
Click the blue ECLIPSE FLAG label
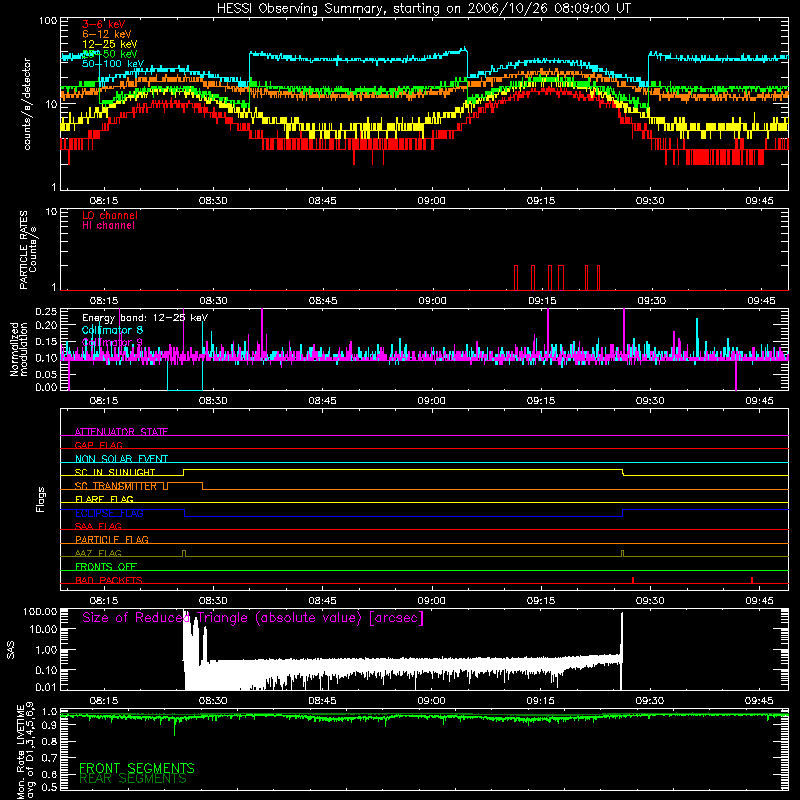click(x=109, y=513)
